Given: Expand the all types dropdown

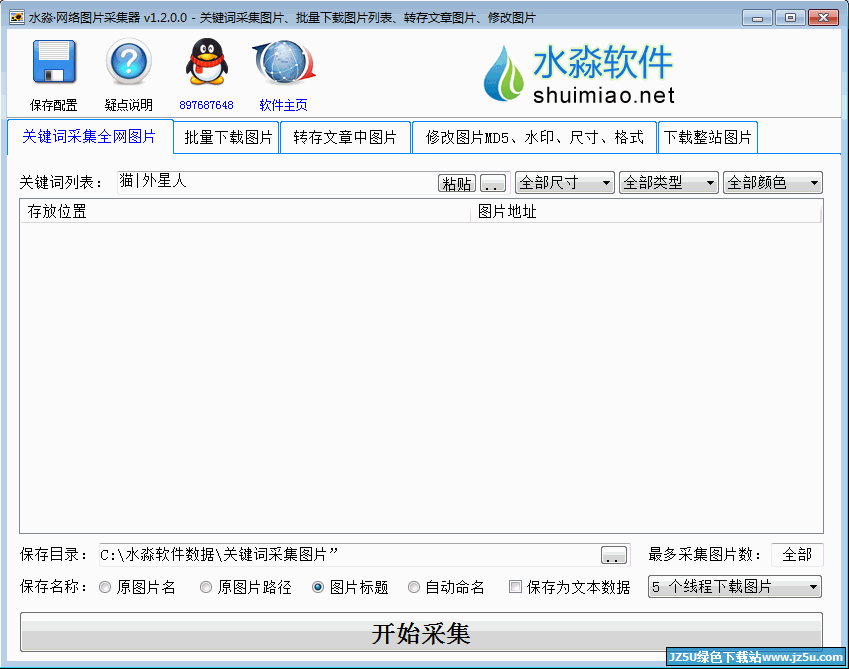Looking at the screenshot, I should coord(668,183).
